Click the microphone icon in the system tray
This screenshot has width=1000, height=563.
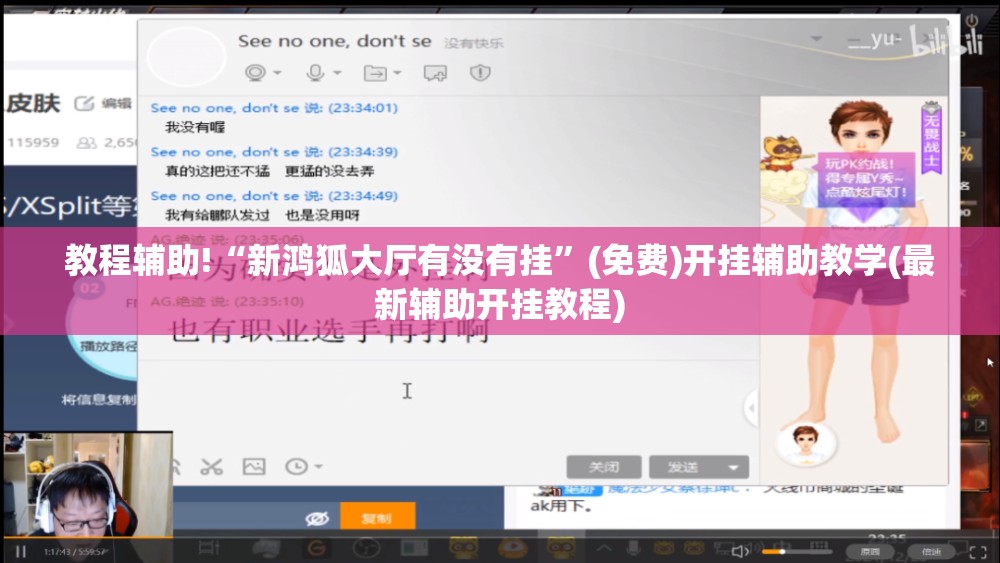633,548
